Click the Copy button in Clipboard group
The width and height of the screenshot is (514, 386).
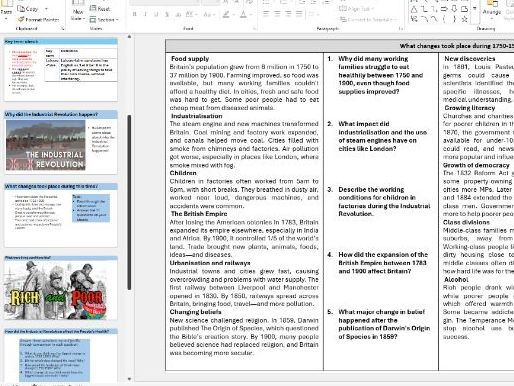[x=28, y=9]
